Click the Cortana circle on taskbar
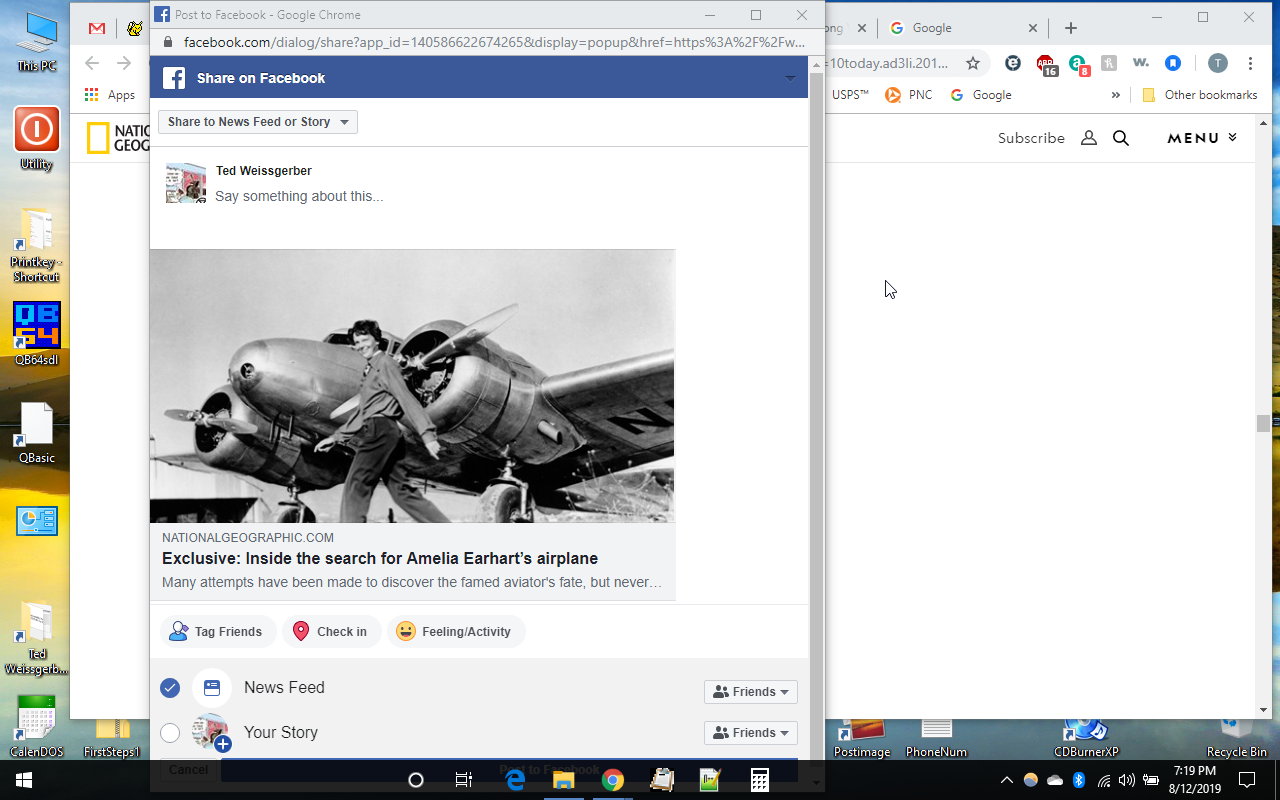 click(x=416, y=780)
